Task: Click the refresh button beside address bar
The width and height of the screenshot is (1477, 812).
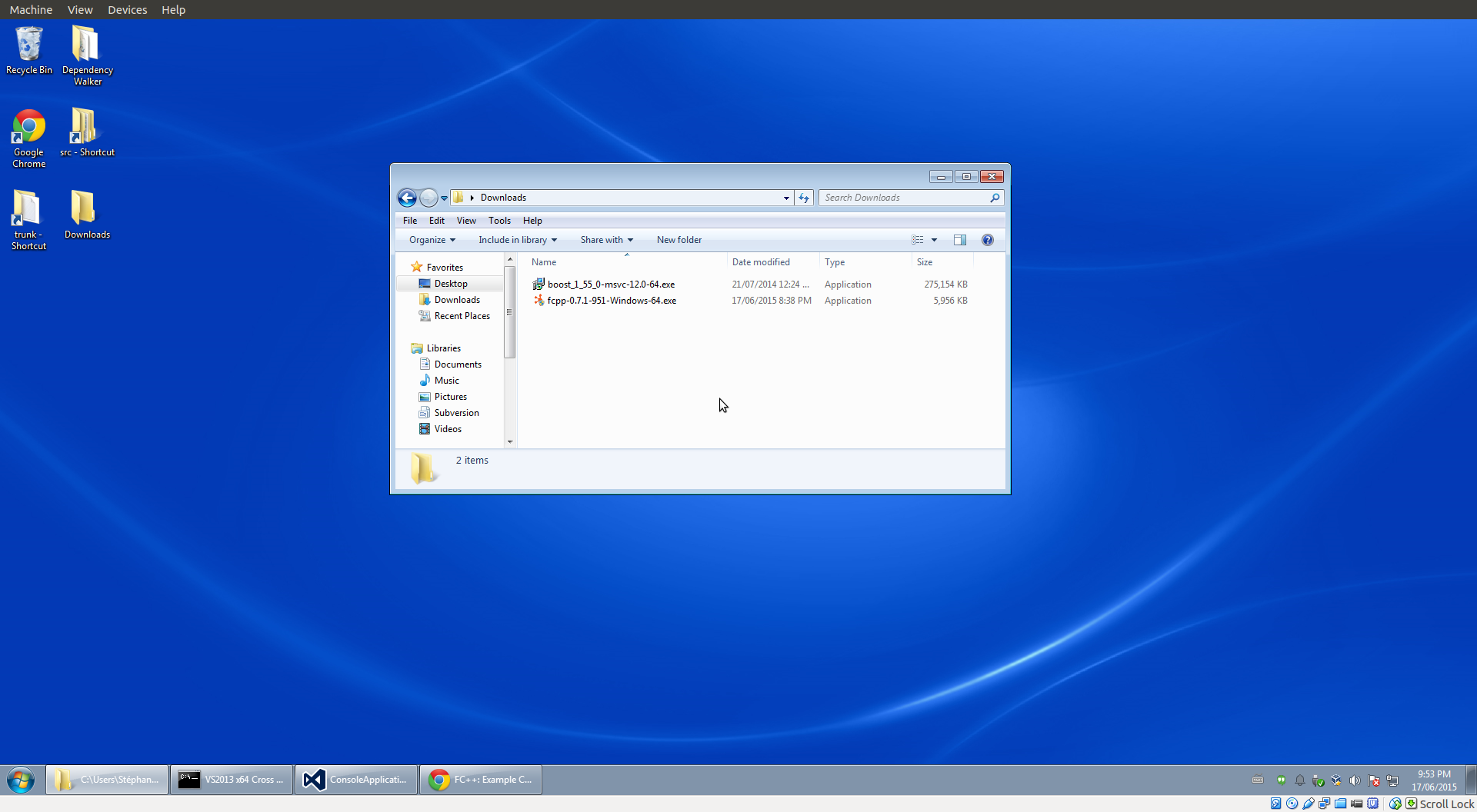Action: tap(804, 198)
